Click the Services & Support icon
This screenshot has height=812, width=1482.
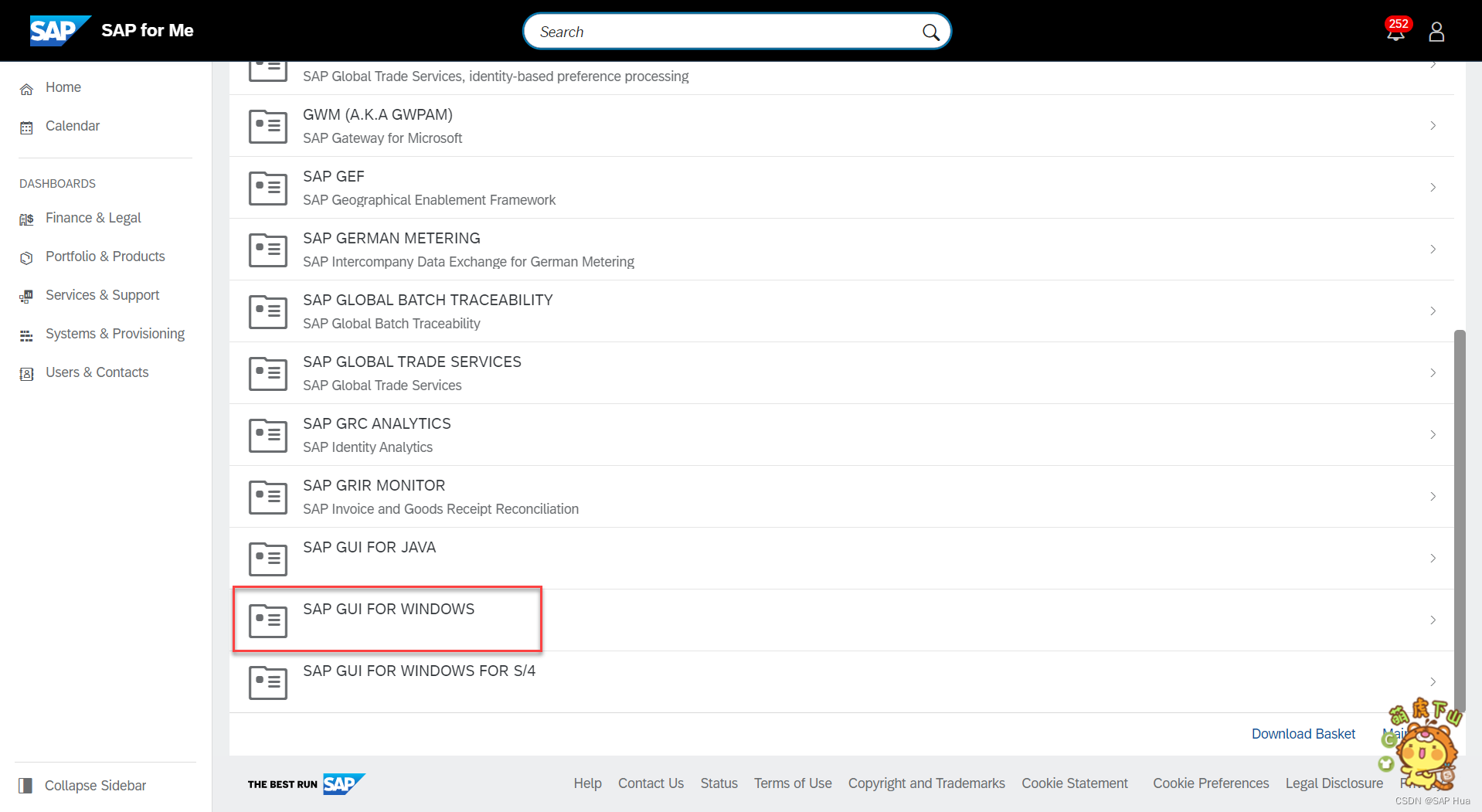click(x=26, y=297)
